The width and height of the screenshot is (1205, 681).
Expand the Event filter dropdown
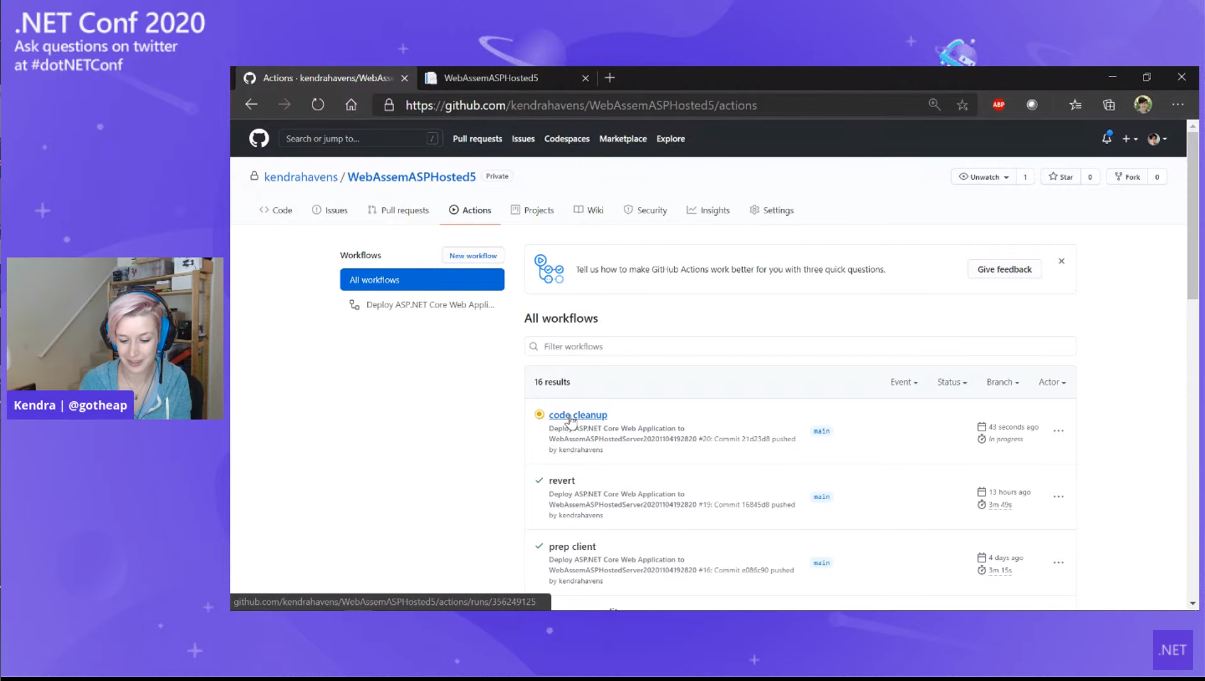(x=903, y=382)
